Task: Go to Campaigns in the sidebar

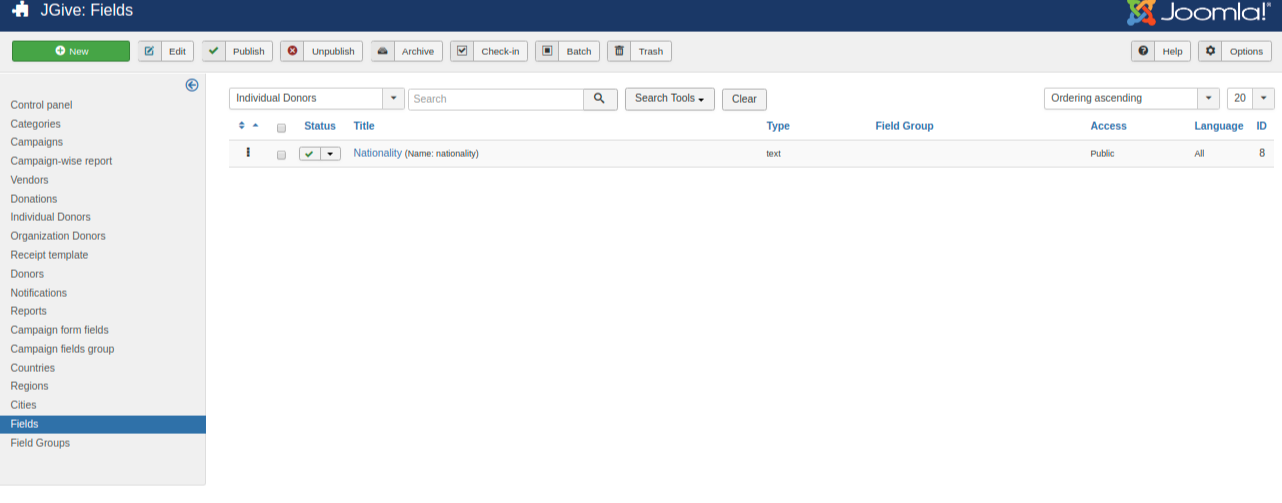Action: tap(36, 142)
